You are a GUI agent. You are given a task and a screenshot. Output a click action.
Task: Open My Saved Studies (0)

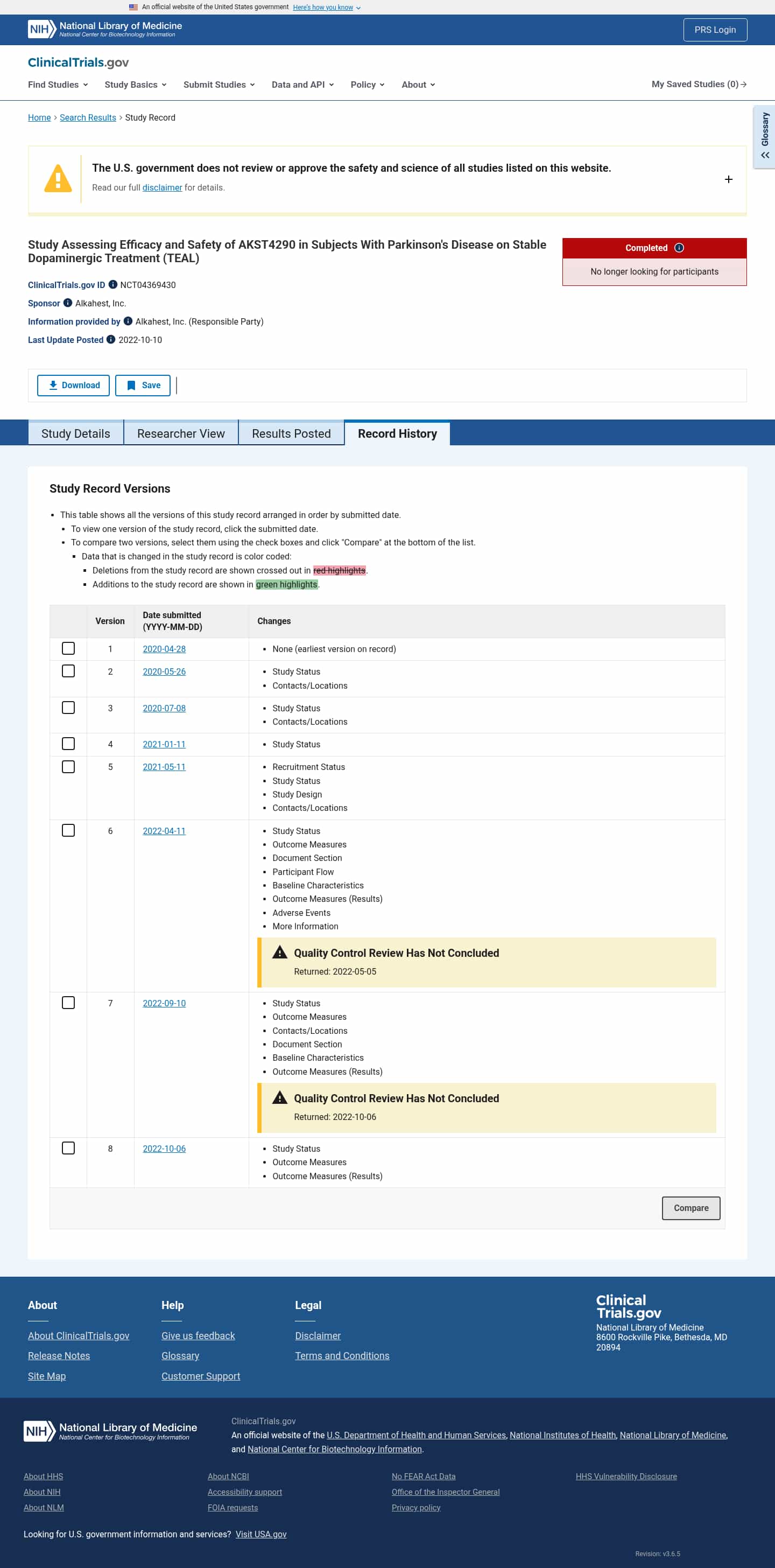700,84
